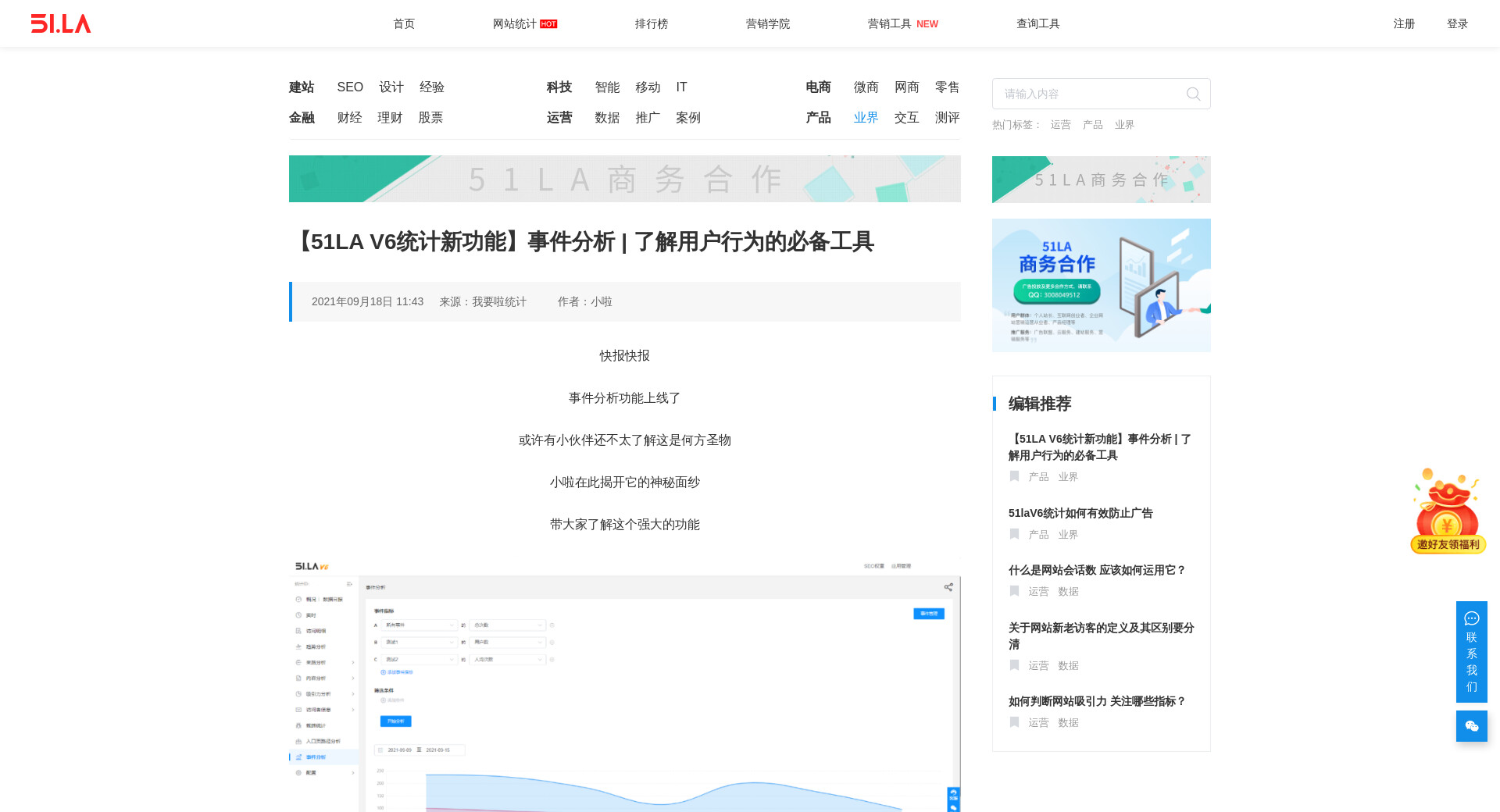Click the 注册 link
Viewport: 1500px width, 812px height.
click(1404, 23)
